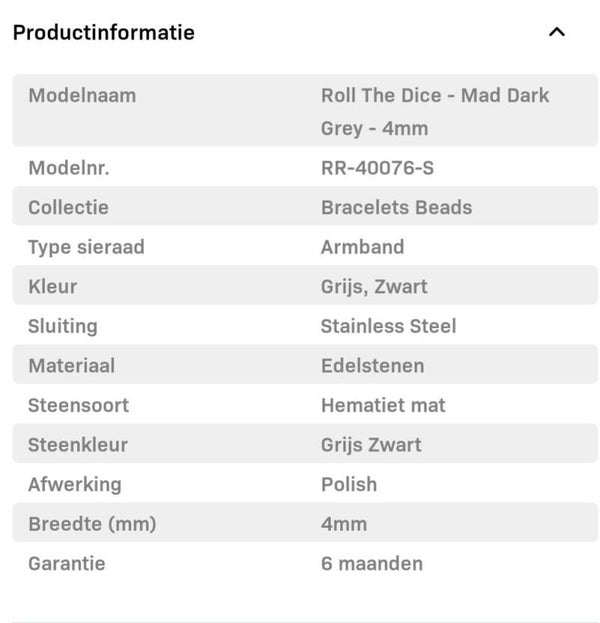Select the Breedte (mm) label
The image size is (600, 623).
point(92,524)
